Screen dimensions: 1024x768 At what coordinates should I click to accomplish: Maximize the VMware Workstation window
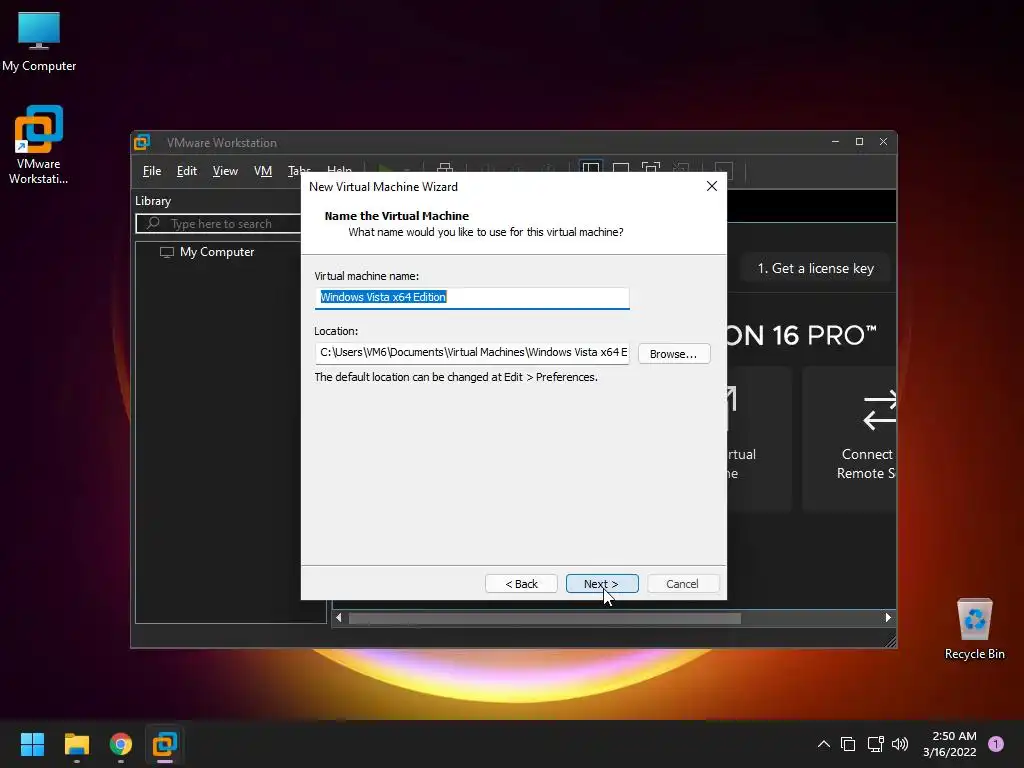click(859, 142)
